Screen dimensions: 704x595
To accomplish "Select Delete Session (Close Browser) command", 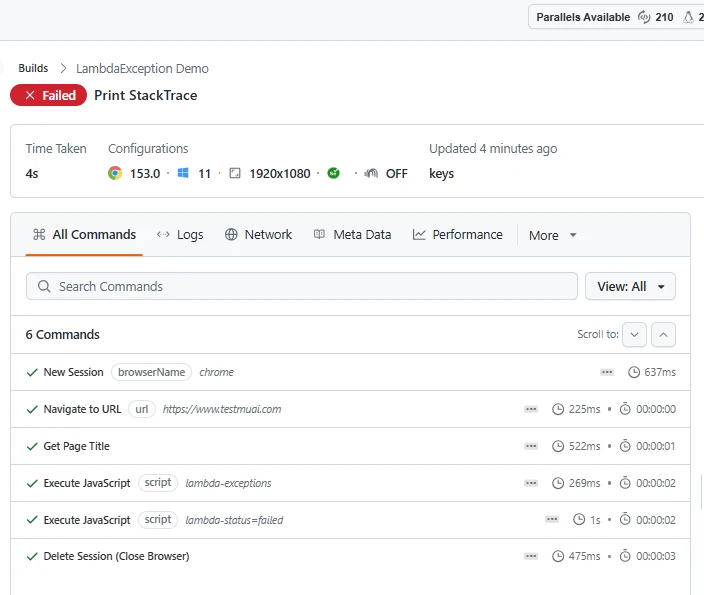I will click(x=350, y=556).
